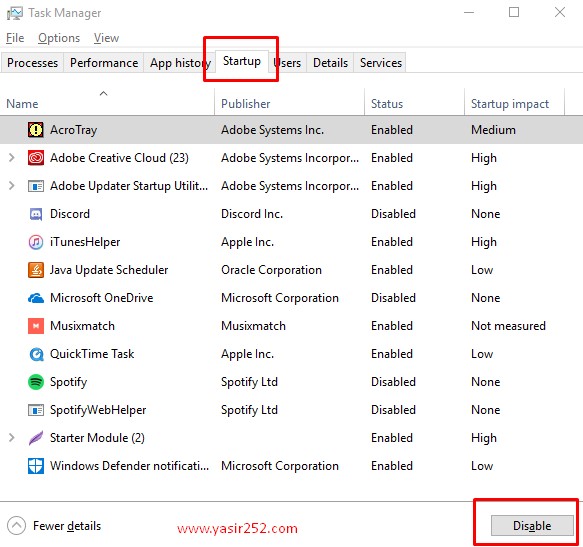Click the iTunesHelper icon
Screen dimensions: 583x547
36,242
